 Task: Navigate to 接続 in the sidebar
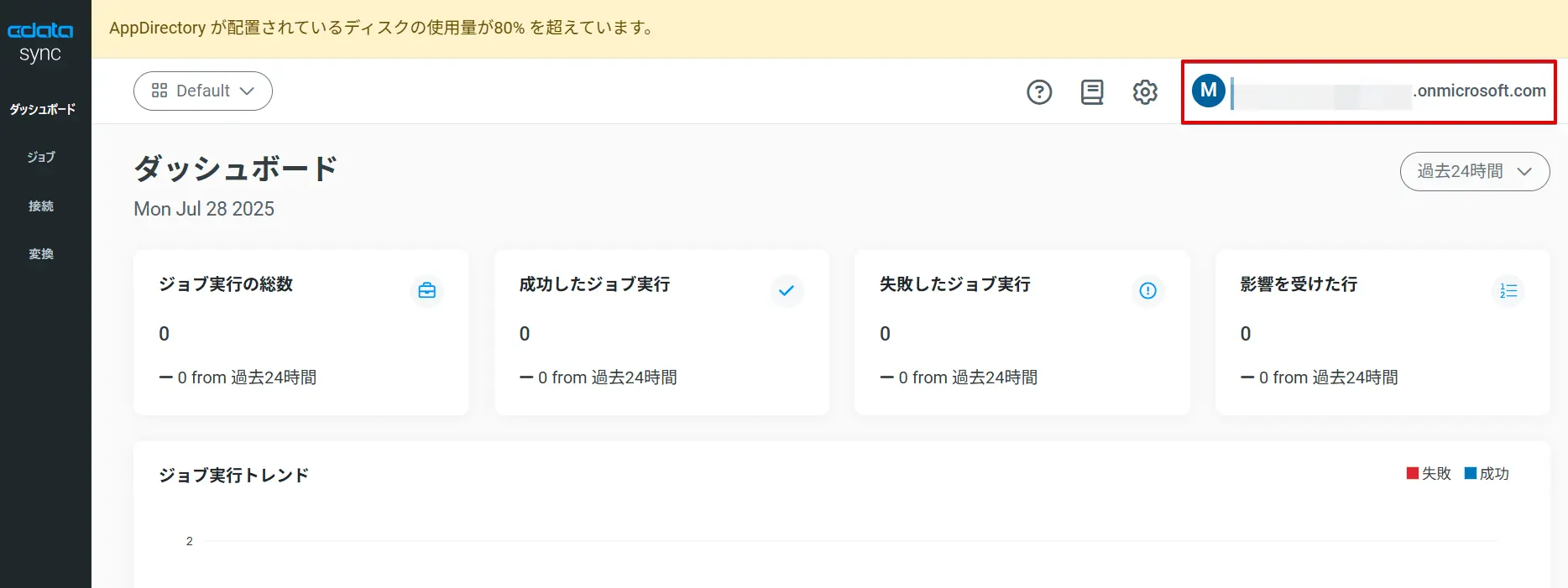coord(41,206)
